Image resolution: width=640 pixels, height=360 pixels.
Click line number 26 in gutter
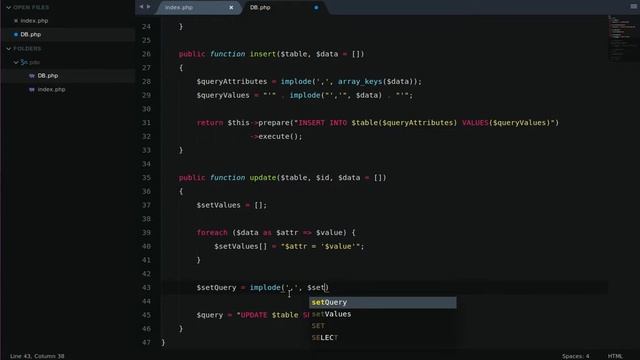click(146, 54)
